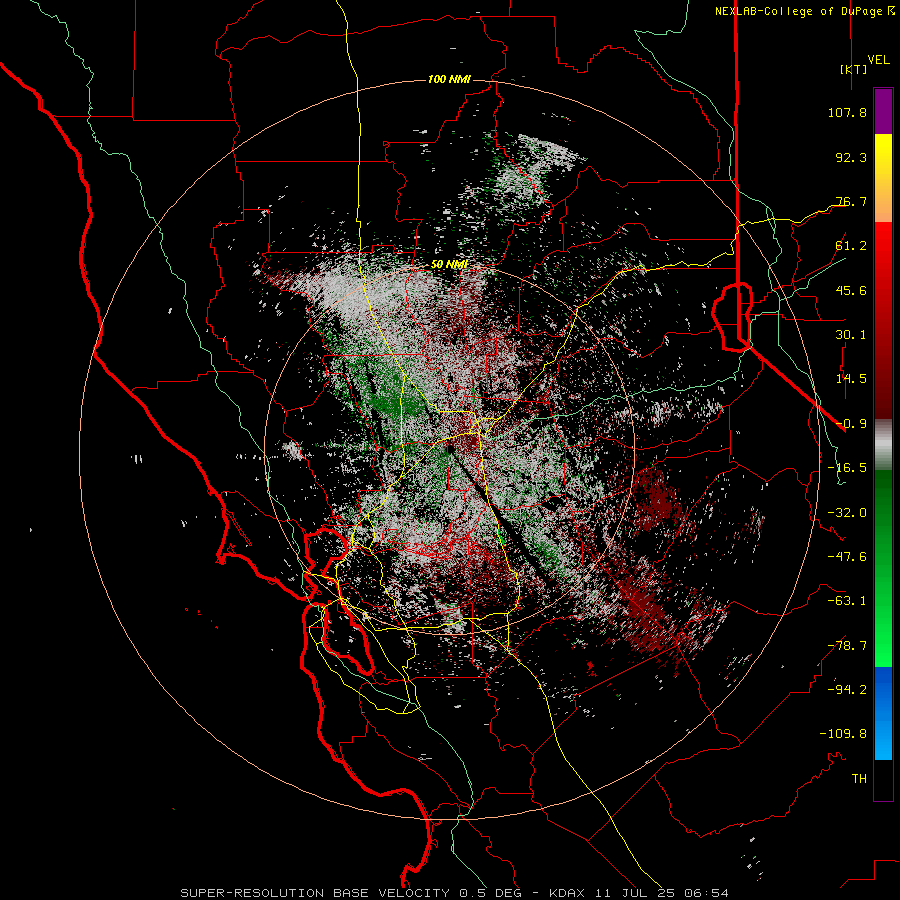
Task: Select the -32.0 scale value
Action: tap(847, 513)
